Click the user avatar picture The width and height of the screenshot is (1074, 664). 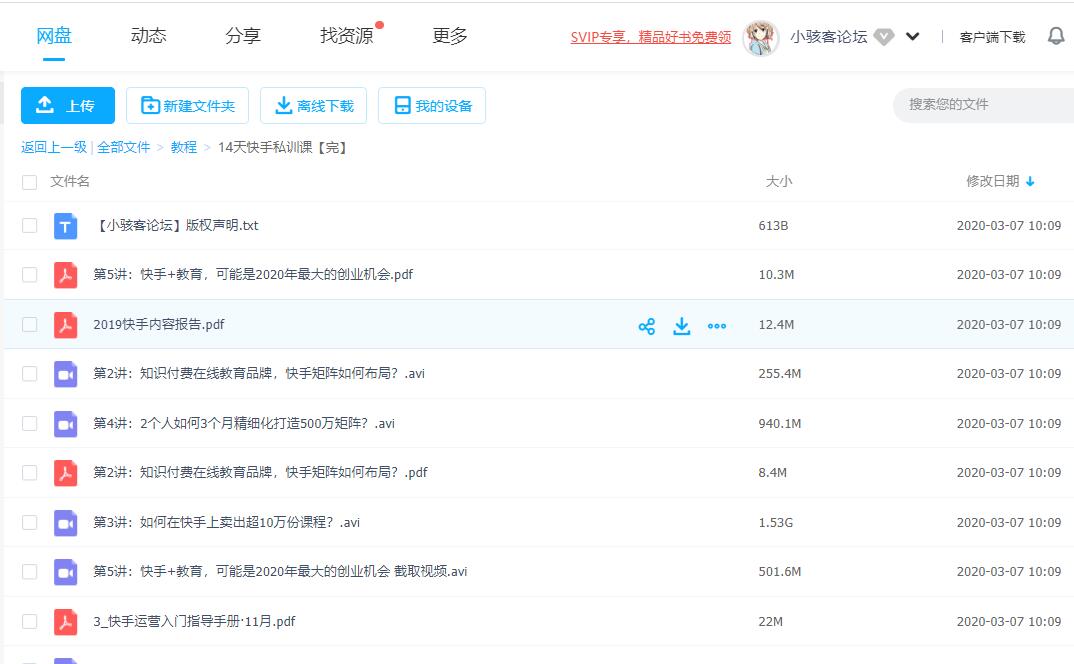[760, 37]
